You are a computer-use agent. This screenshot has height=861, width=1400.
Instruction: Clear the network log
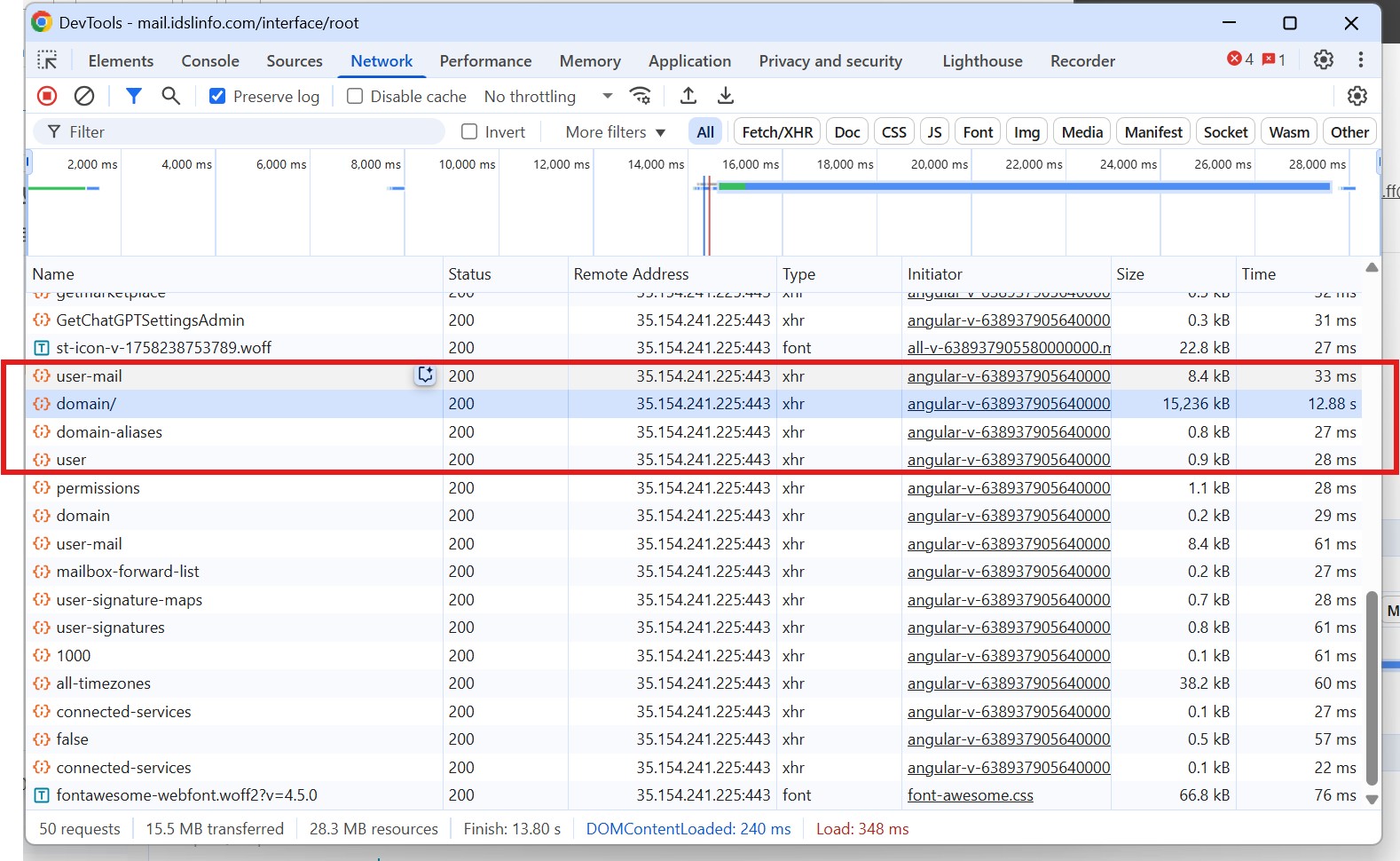click(x=84, y=96)
